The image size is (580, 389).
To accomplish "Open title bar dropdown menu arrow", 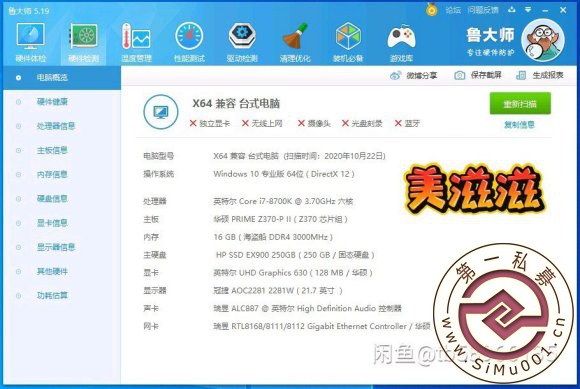I will 528,10.
